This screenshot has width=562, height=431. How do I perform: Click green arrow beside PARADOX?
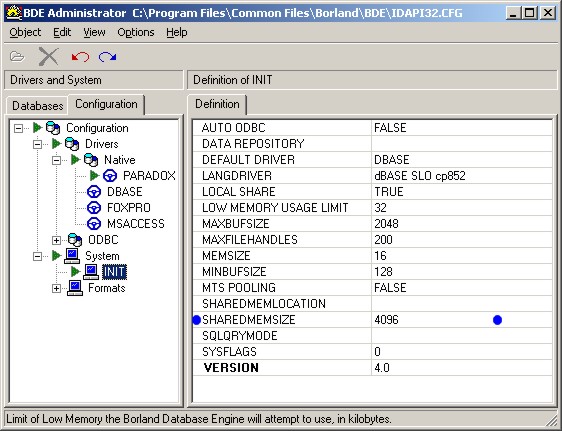pyautogui.click(x=94, y=176)
